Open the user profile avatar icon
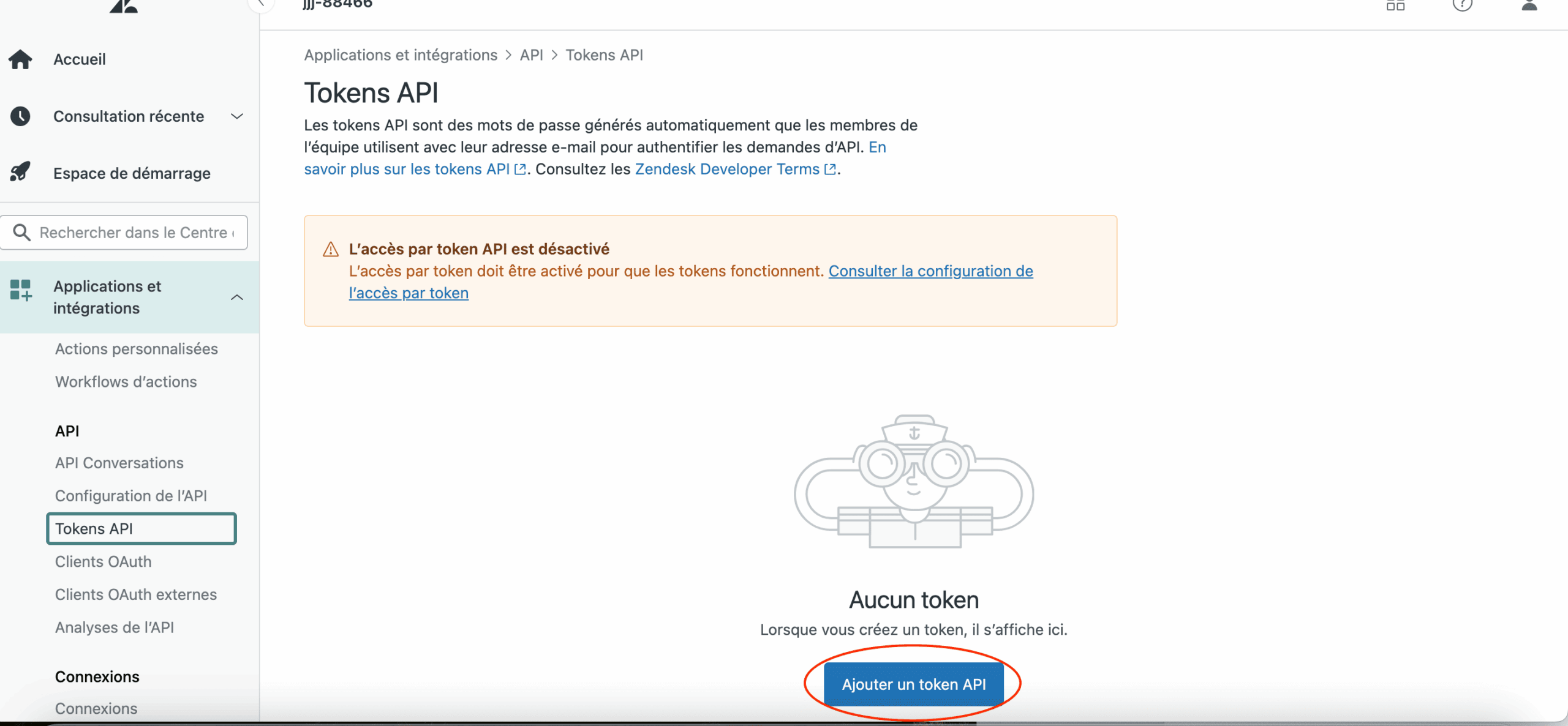 (1529, 6)
